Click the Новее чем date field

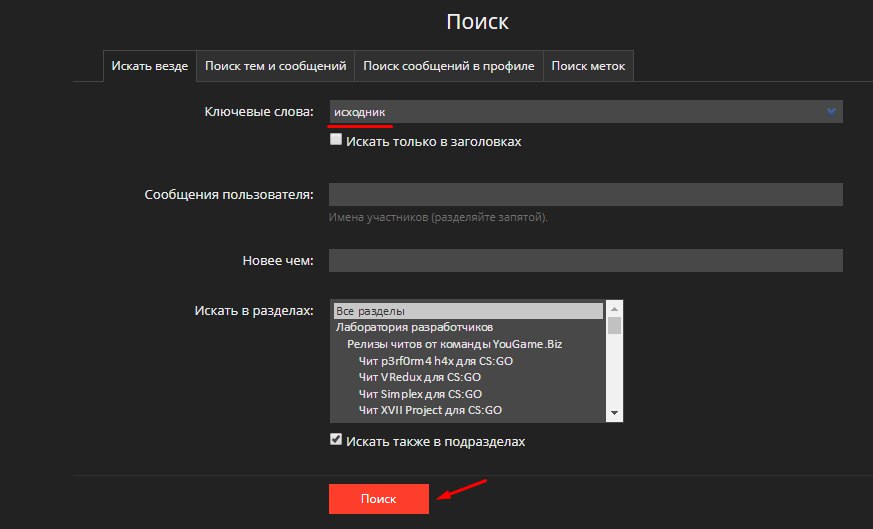[585, 260]
